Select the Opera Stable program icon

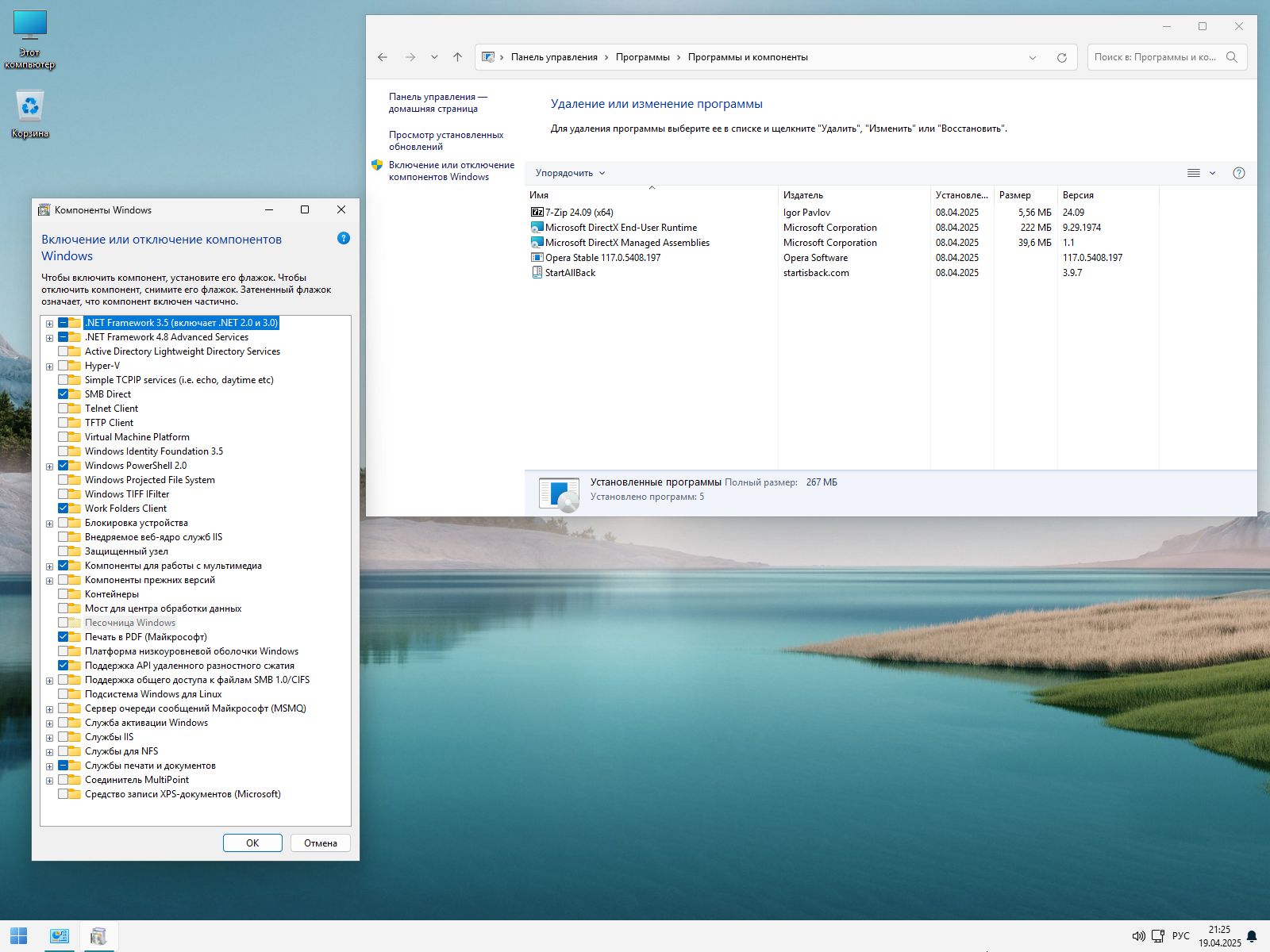coord(537,257)
